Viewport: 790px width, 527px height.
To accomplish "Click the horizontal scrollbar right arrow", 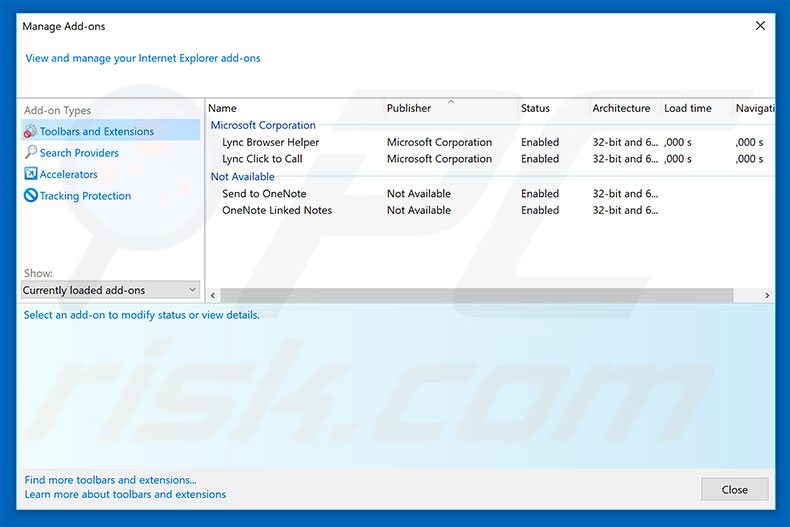I will pos(767,295).
